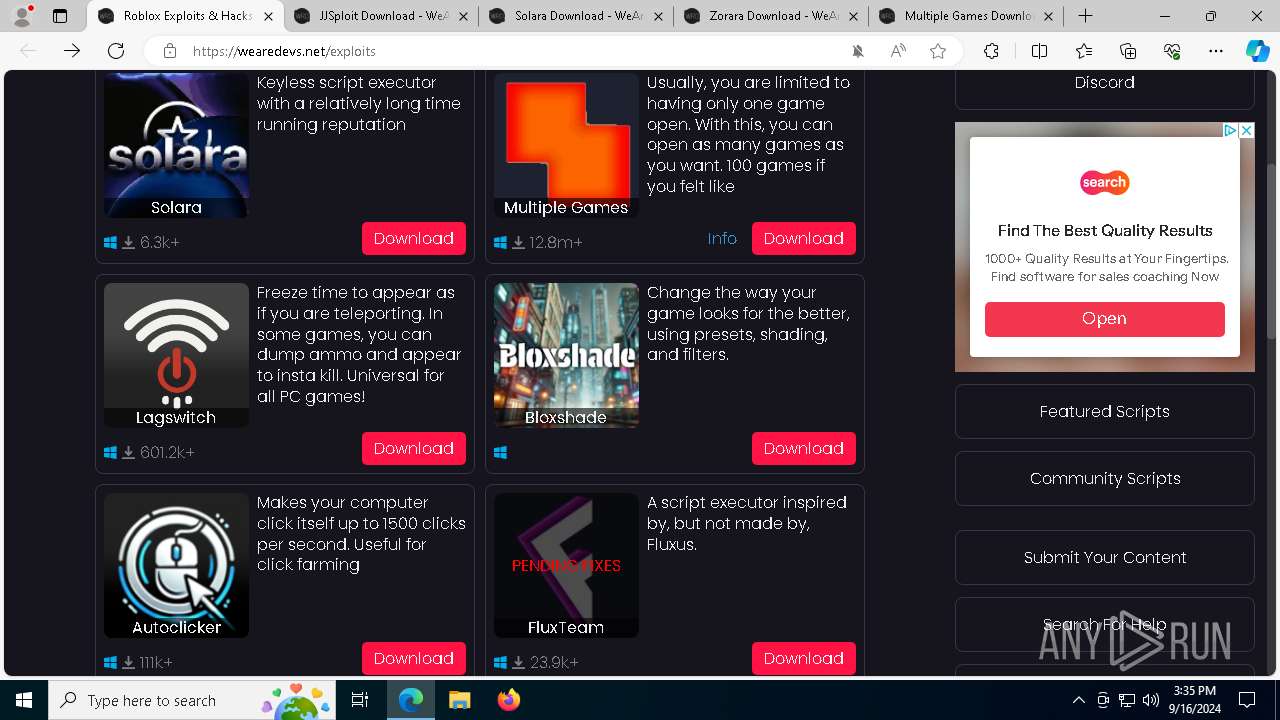Viewport: 1280px width, 720px height.
Task: Switch to Roblox Exploits & Hacks tab
Action: click(x=186, y=16)
